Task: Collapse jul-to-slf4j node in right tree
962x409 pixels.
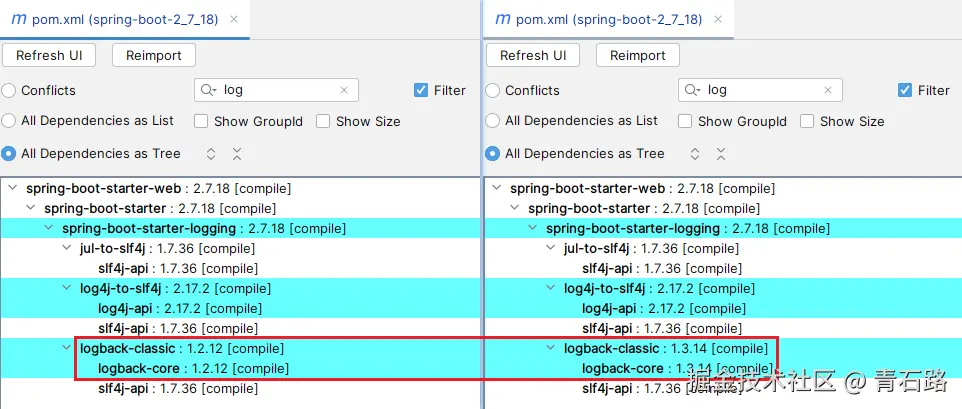Action: point(550,248)
